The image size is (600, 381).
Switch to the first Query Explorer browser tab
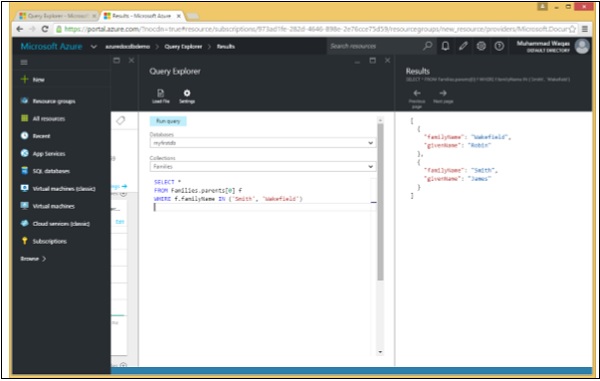58,16
